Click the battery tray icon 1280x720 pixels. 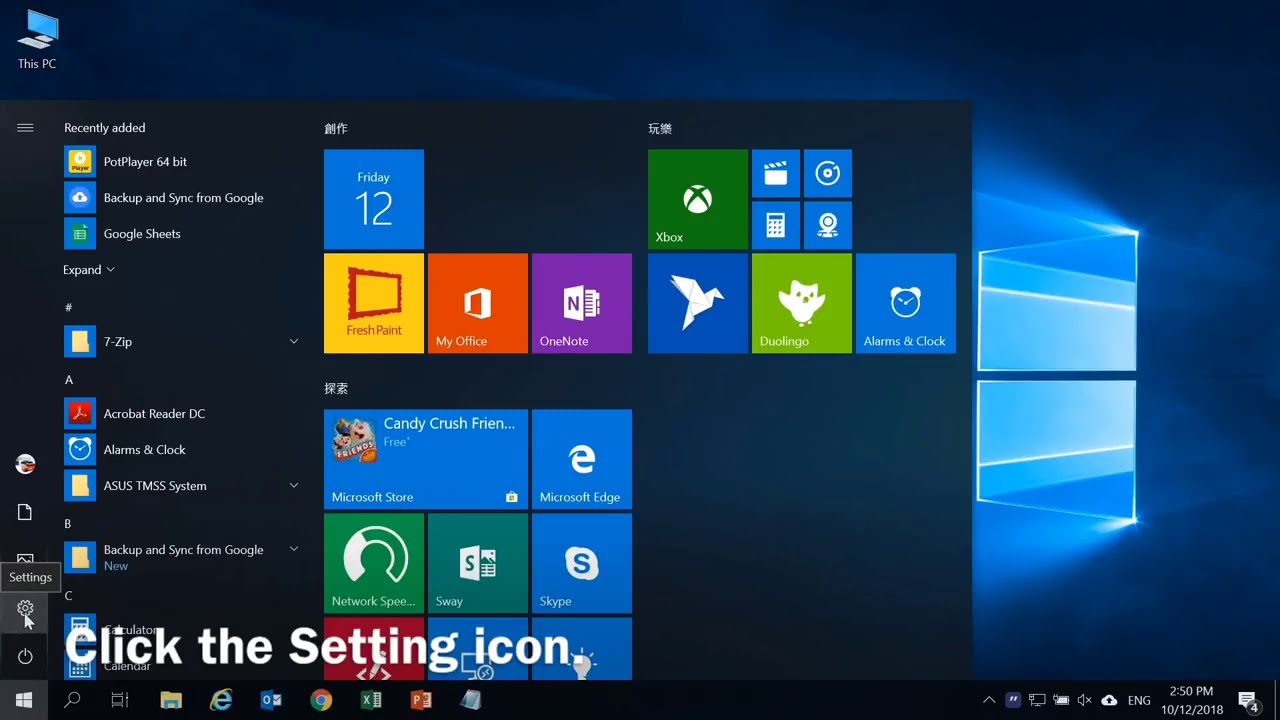tap(1061, 700)
